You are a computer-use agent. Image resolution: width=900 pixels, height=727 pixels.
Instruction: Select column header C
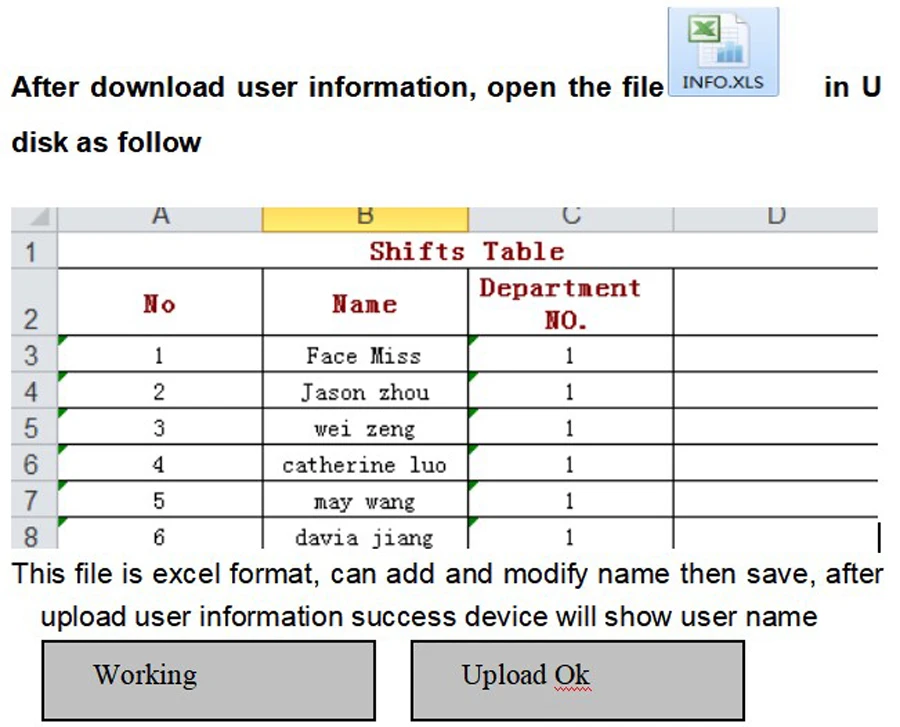click(x=570, y=214)
